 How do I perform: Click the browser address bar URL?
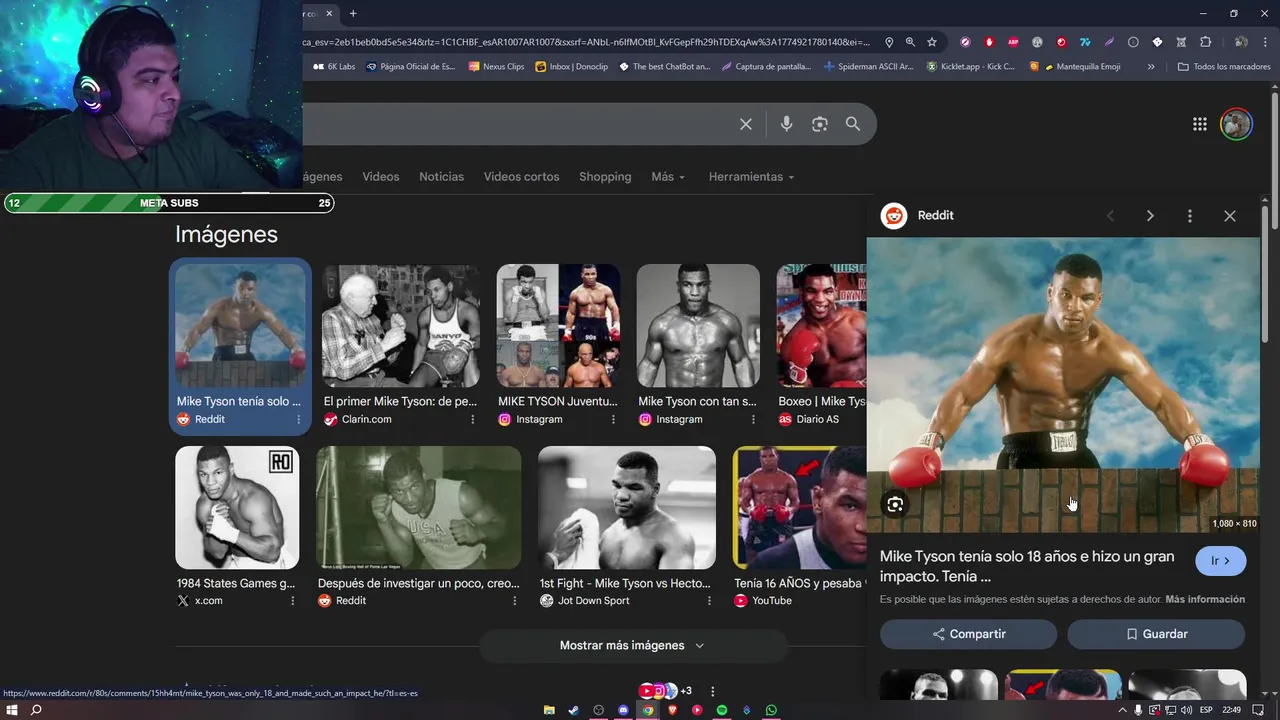(586, 42)
